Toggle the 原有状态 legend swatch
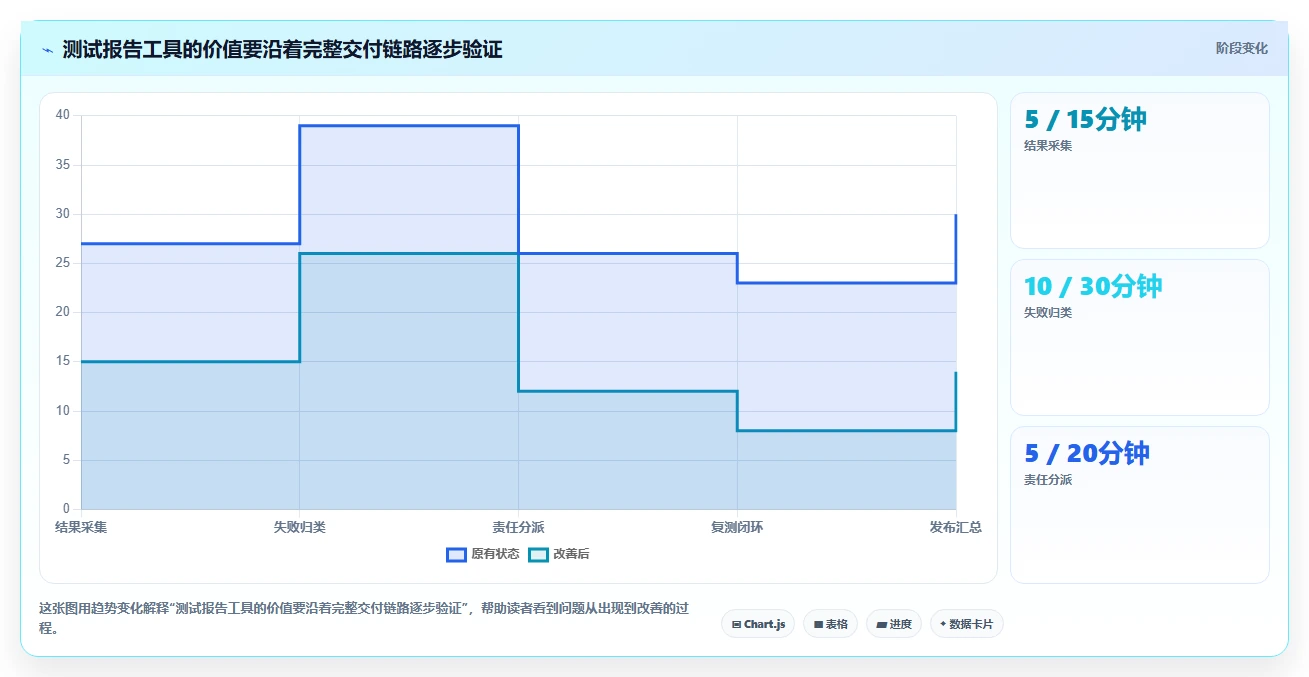Image resolution: width=1309 pixels, height=677 pixels. tap(456, 555)
